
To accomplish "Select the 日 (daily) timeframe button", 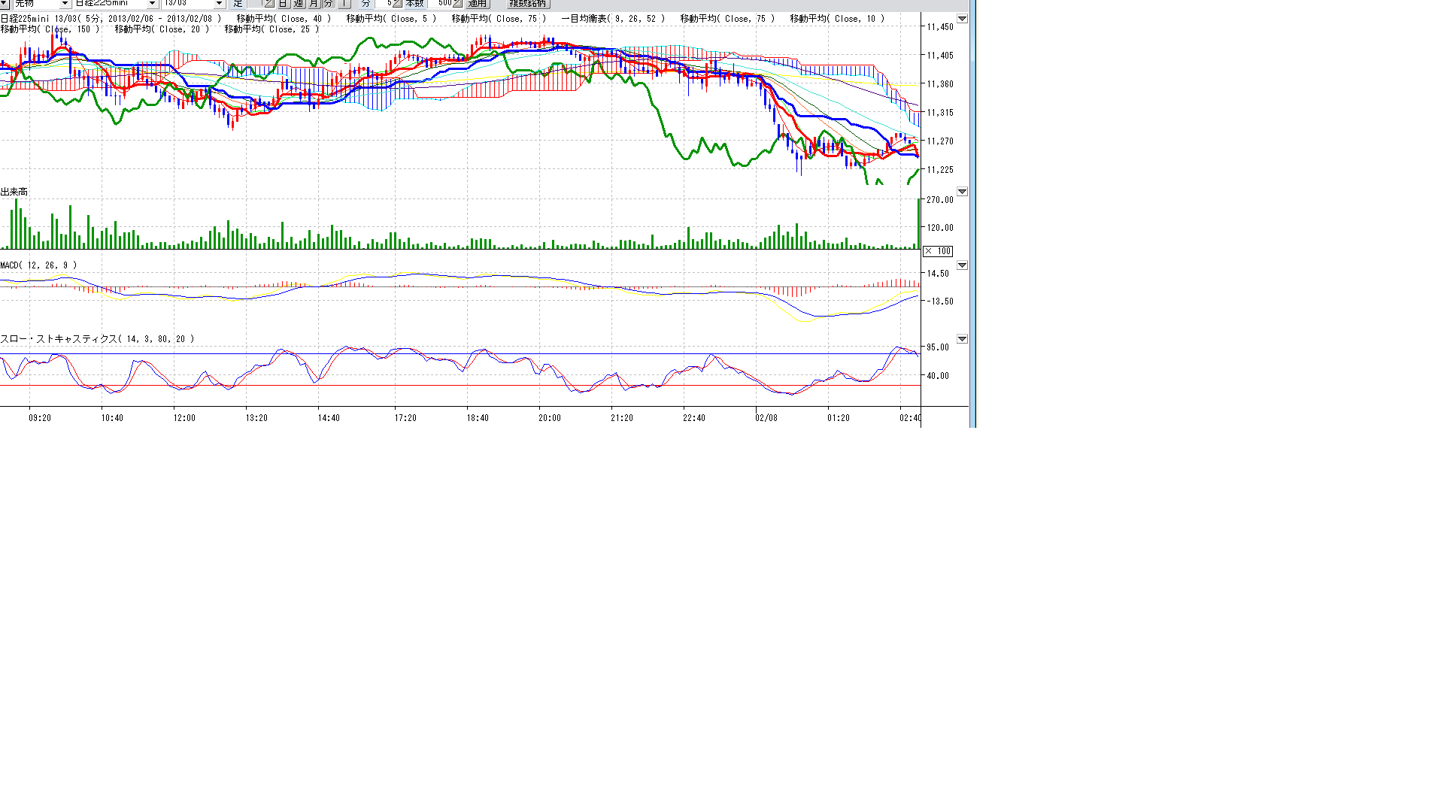I will click(x=284, y=4).
